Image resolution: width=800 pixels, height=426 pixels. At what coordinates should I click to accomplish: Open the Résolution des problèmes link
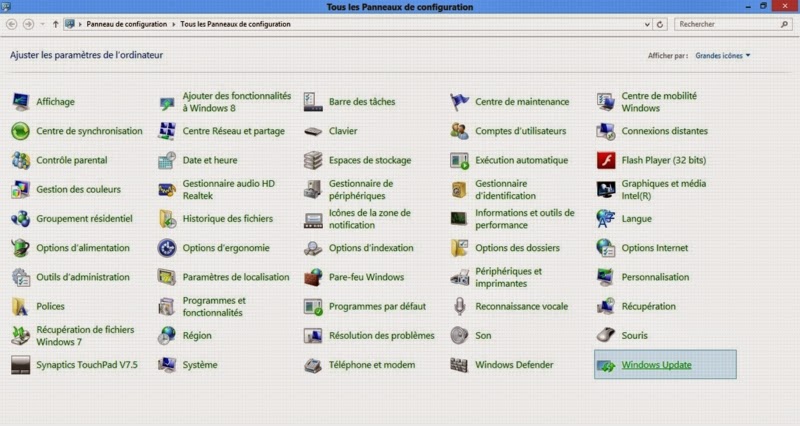point(382,336)
